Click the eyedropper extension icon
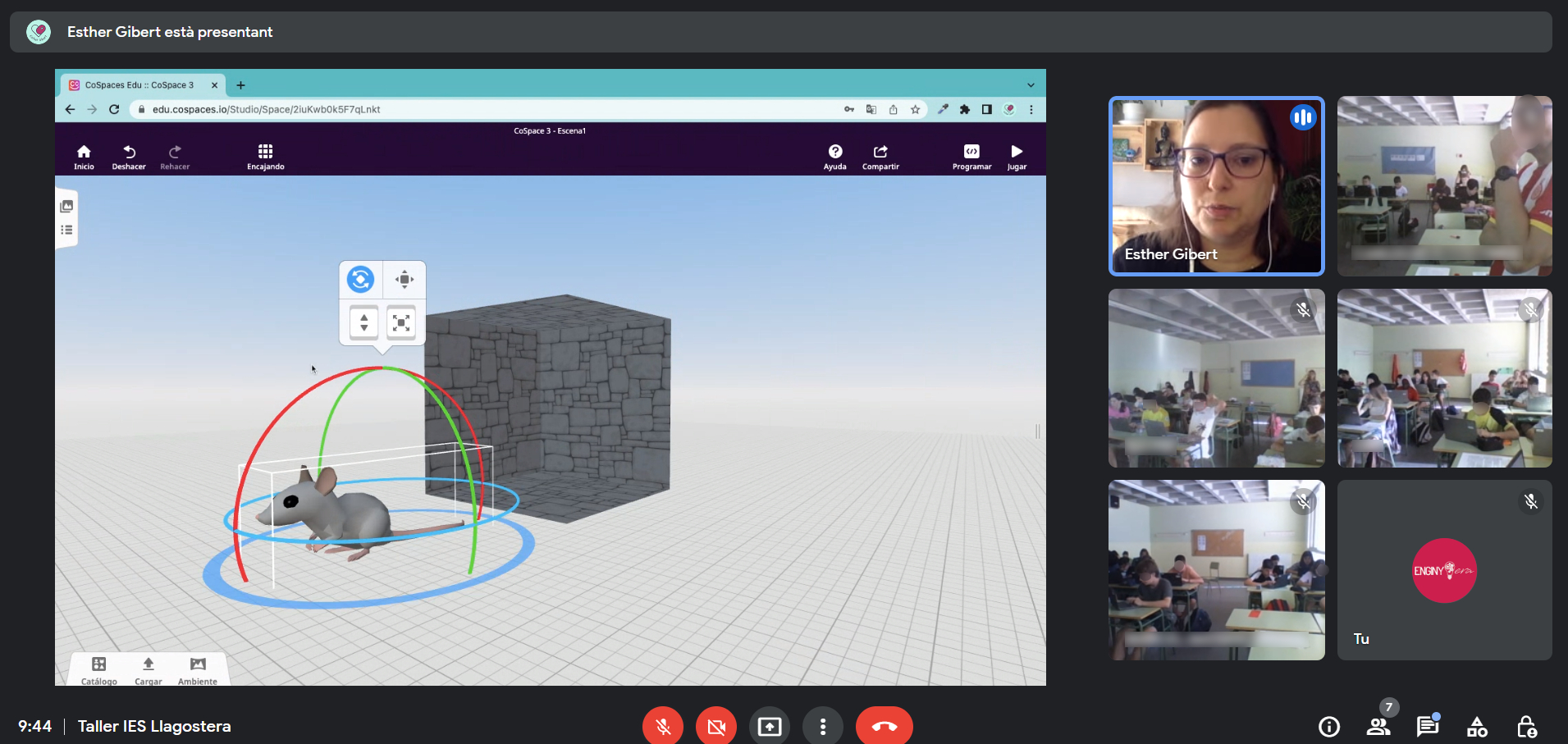 click(943, 109)
